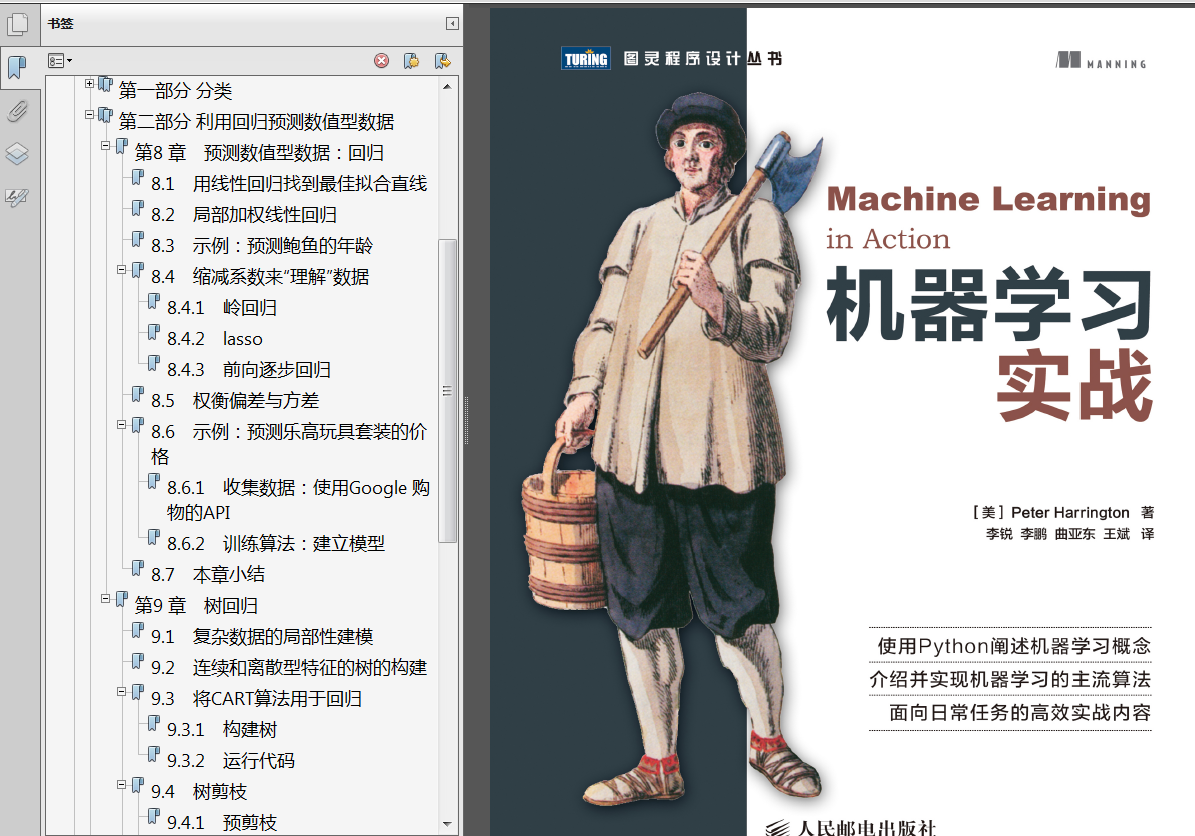
Task: Go to bookmark 8.6.1 收集数据
Action: (x=298, y=500)
